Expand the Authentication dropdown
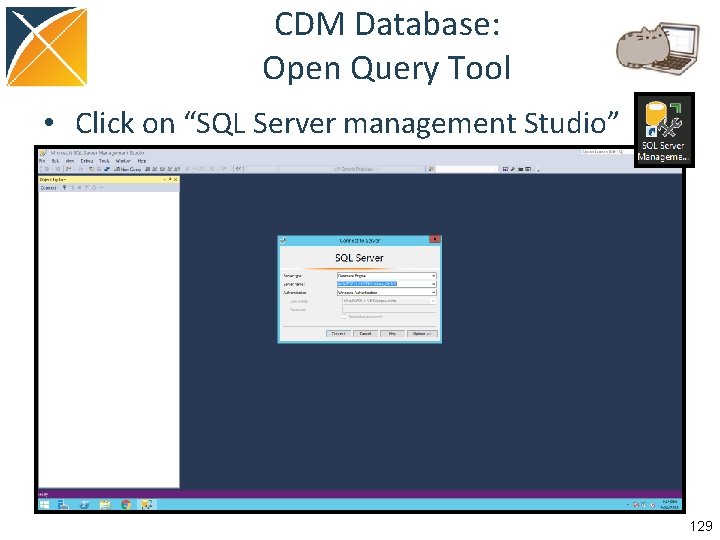Viewport: 720px width, 540px height. pos(433,292)
